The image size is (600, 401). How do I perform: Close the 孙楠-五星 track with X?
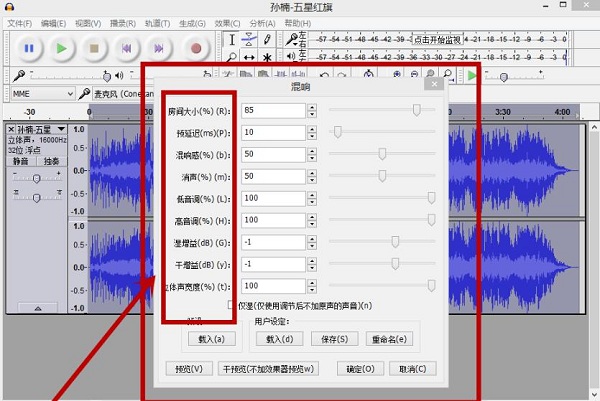pos(12,130)
